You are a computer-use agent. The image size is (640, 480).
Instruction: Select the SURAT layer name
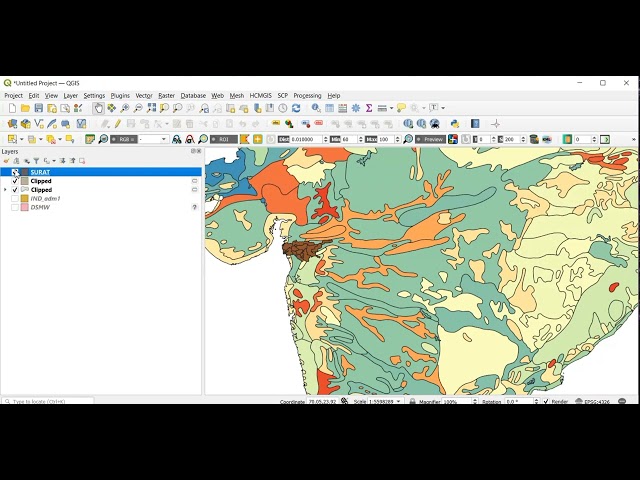40,172
